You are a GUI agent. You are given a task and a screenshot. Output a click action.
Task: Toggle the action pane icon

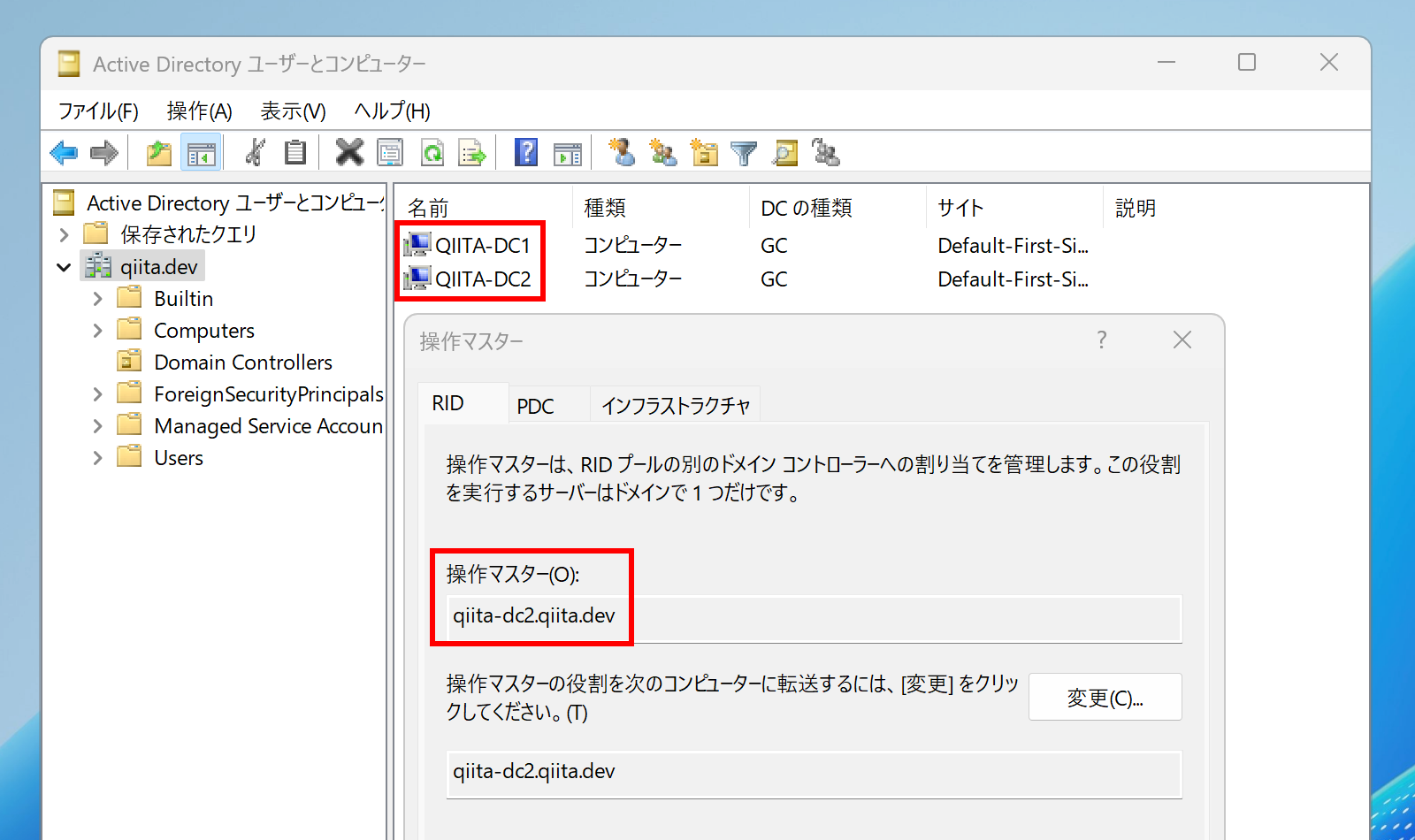click(568, 153)
